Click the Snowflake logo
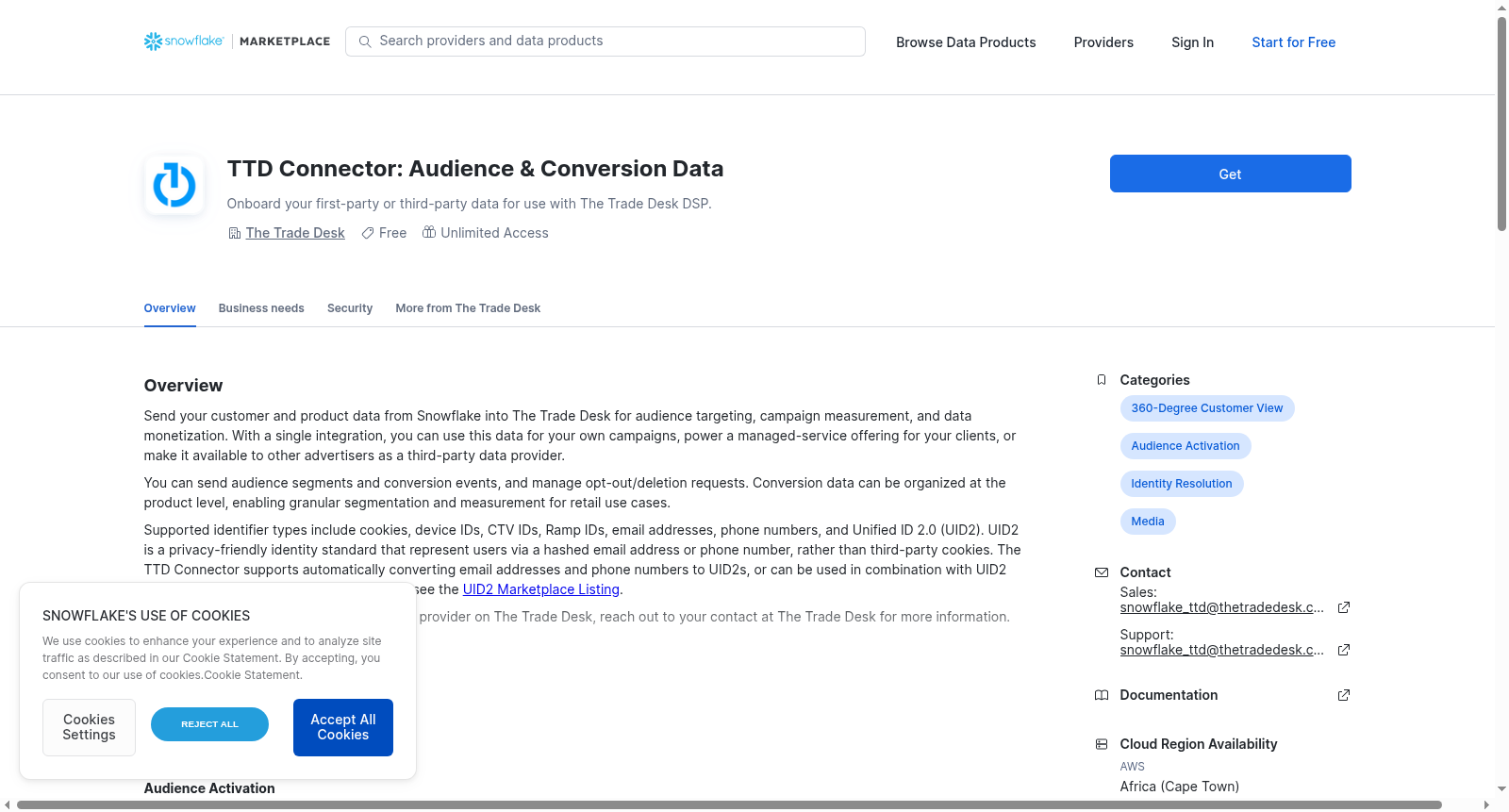1509x812 pixels. point(184,41)
